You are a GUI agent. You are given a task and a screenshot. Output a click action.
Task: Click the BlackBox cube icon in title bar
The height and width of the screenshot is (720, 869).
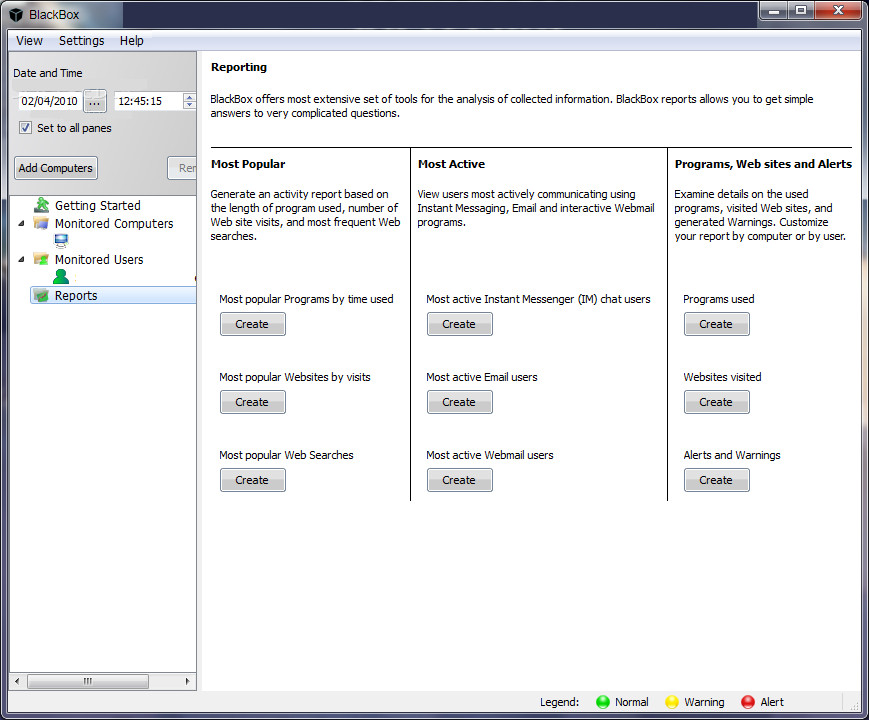pyautogui.click(x=16, y=14)
